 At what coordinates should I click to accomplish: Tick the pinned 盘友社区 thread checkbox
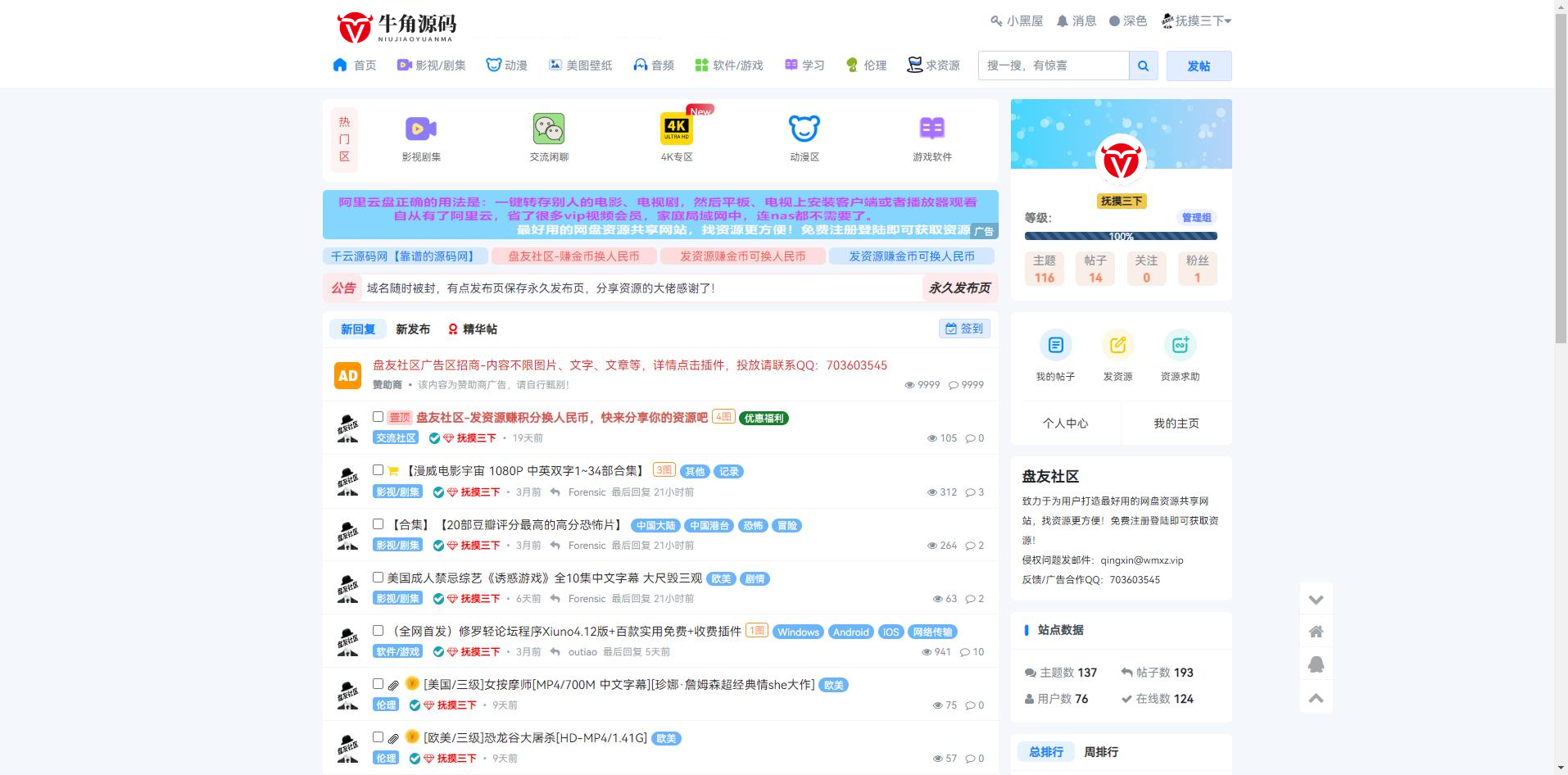click(x=378, y=417)
